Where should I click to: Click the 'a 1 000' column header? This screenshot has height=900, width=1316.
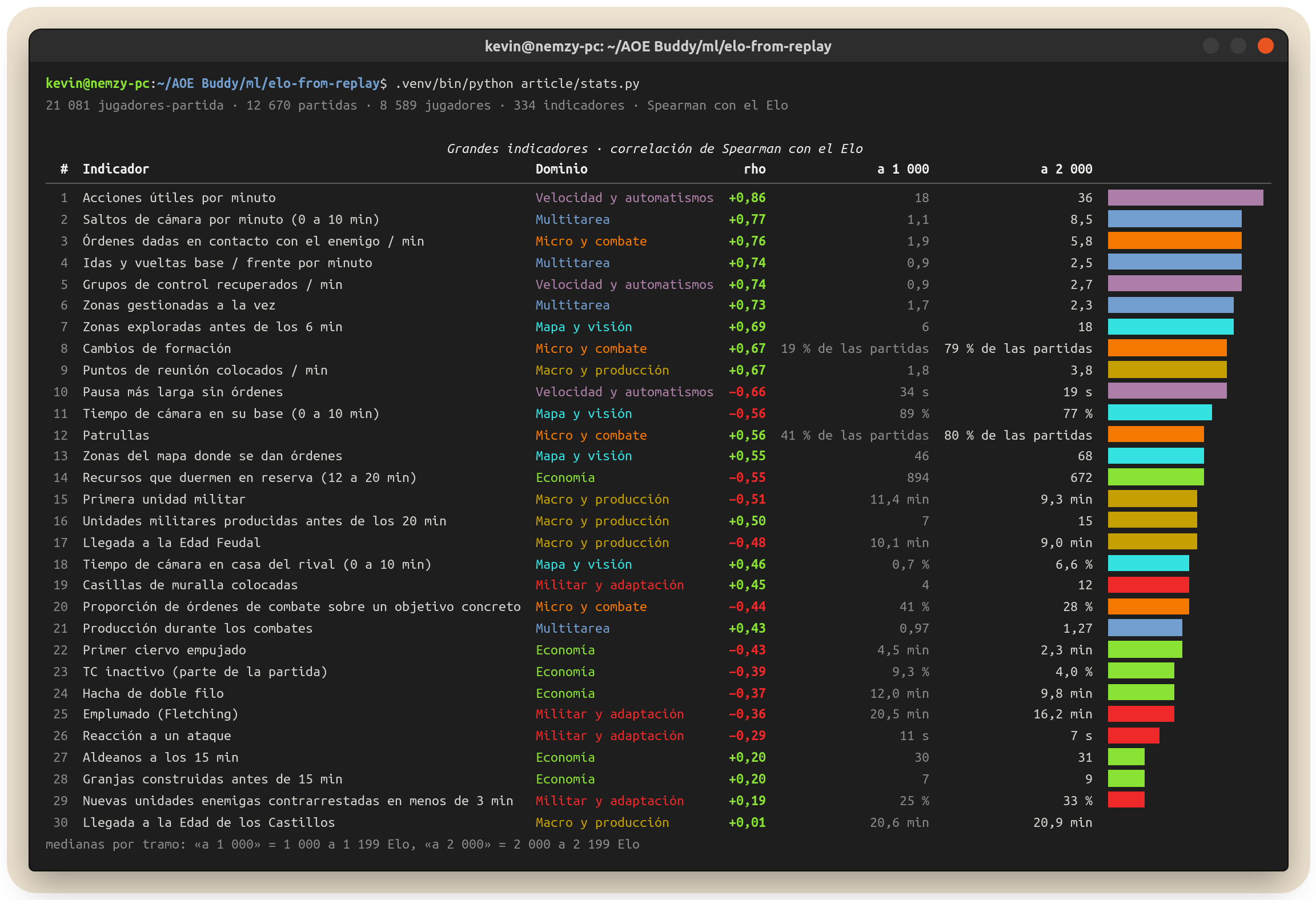903,169
